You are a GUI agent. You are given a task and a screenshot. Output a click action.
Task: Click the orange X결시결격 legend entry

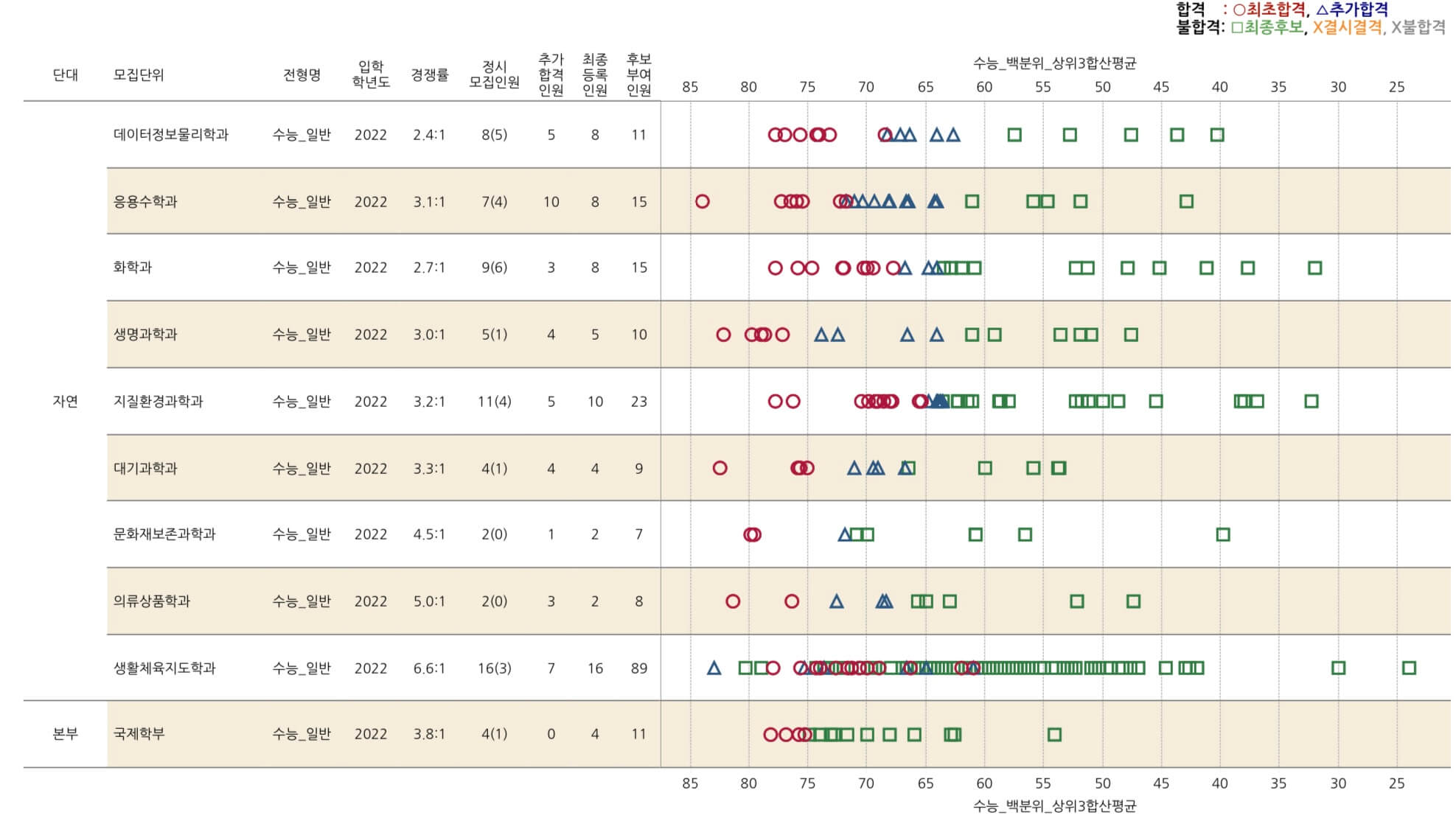(1348, 27)
